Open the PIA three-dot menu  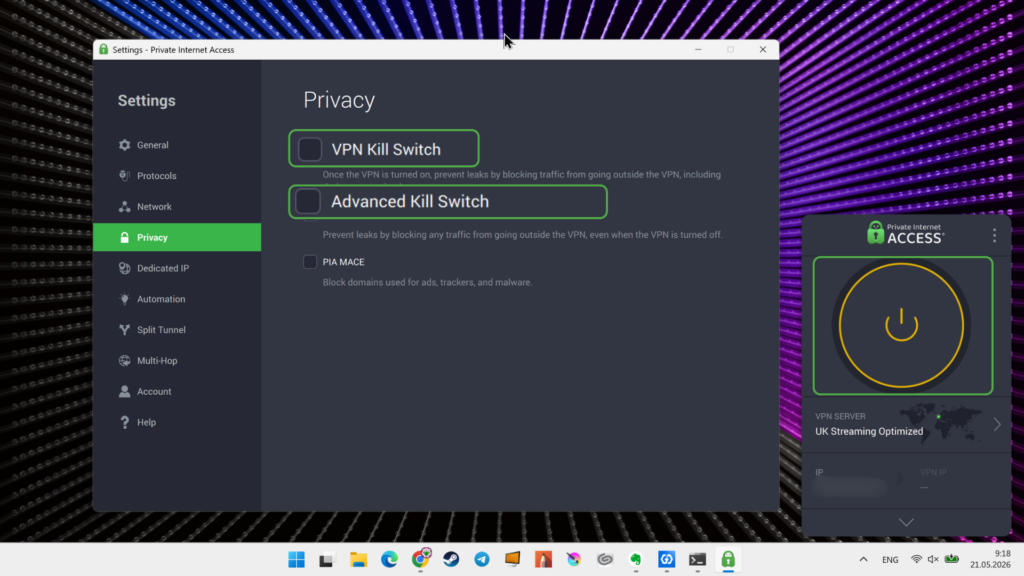point(994,235)
